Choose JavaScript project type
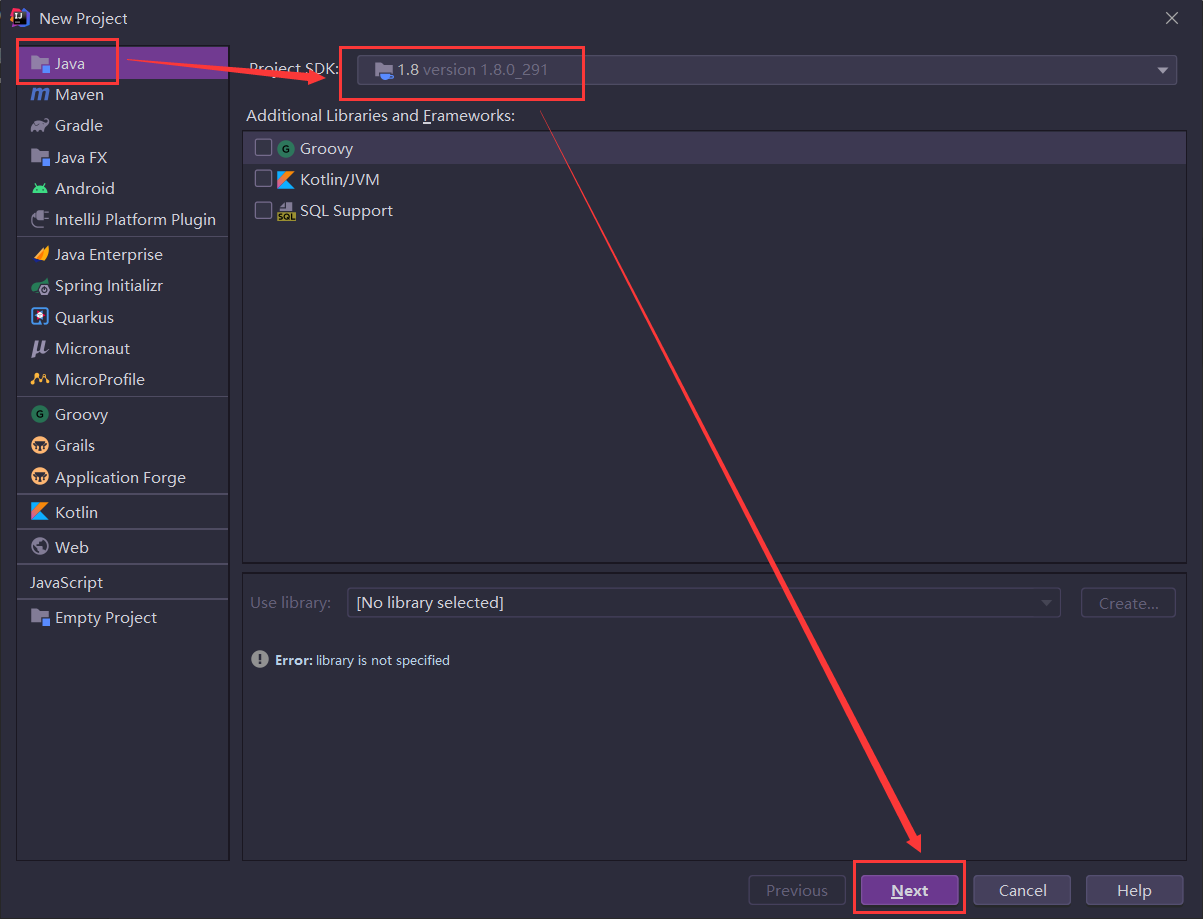1203x919 pixels. [x=66, y=582]
